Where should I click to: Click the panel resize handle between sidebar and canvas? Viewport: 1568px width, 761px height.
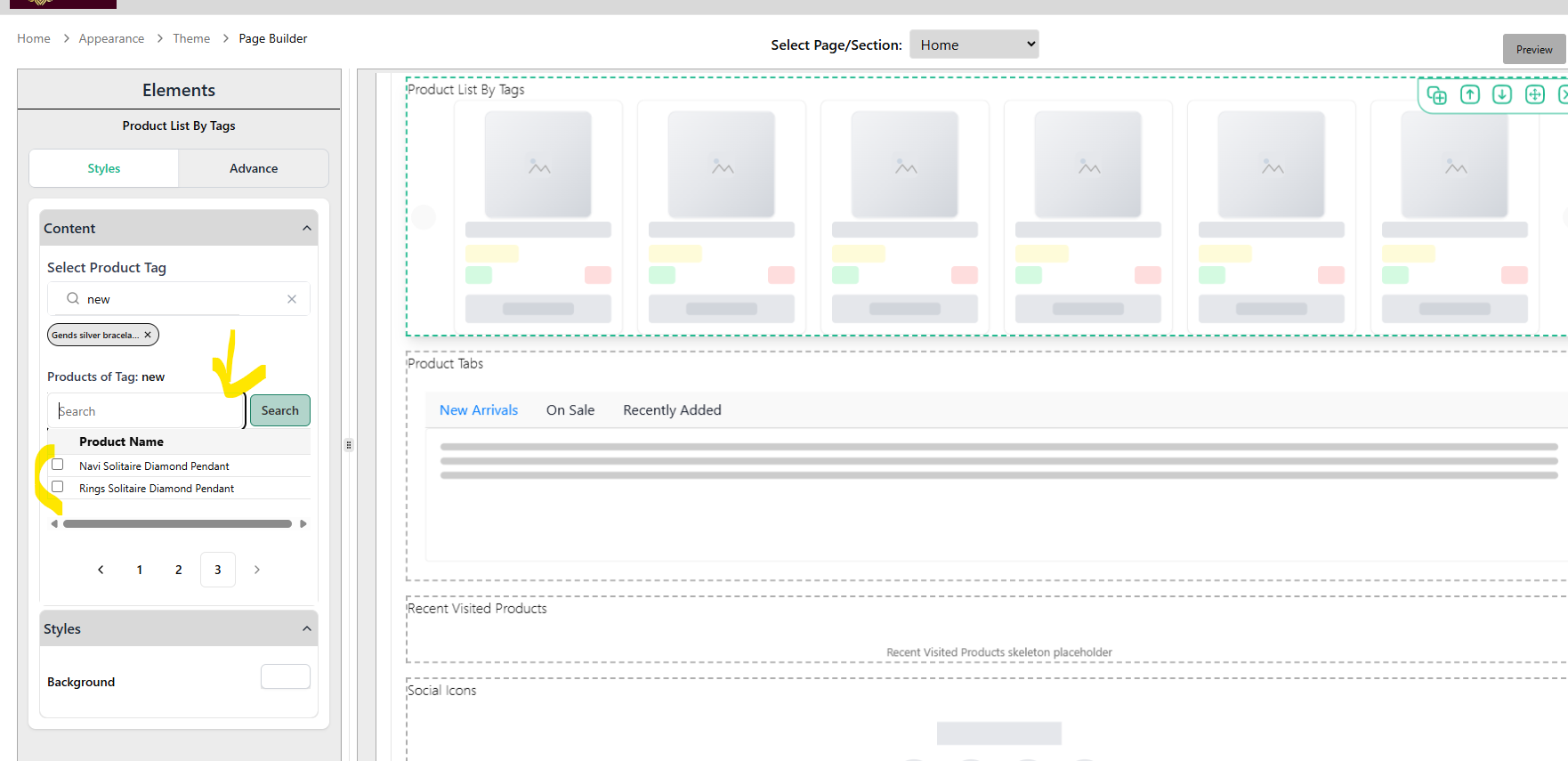pos(349,445)
